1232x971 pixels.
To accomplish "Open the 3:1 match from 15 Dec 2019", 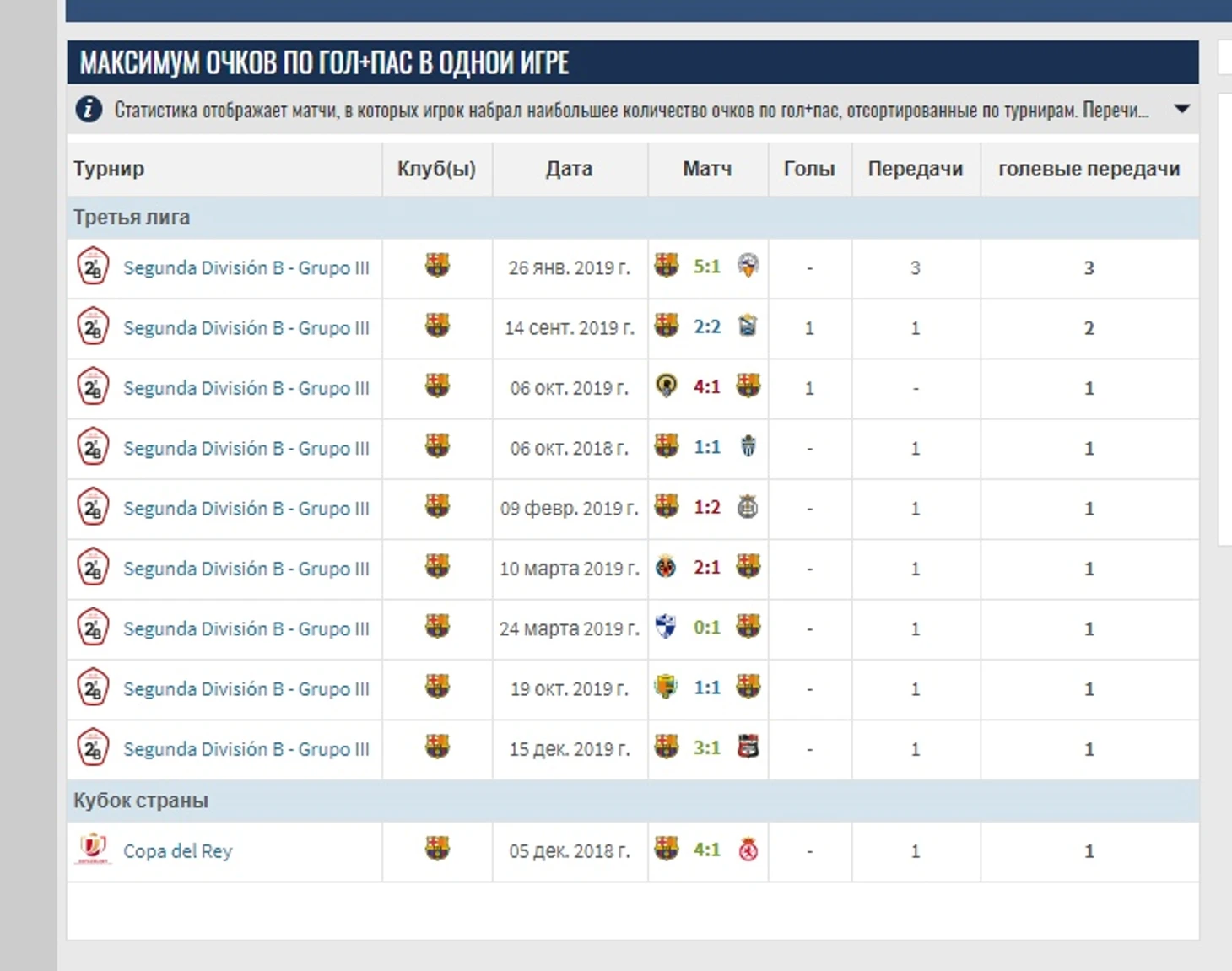I will [706, 747].
